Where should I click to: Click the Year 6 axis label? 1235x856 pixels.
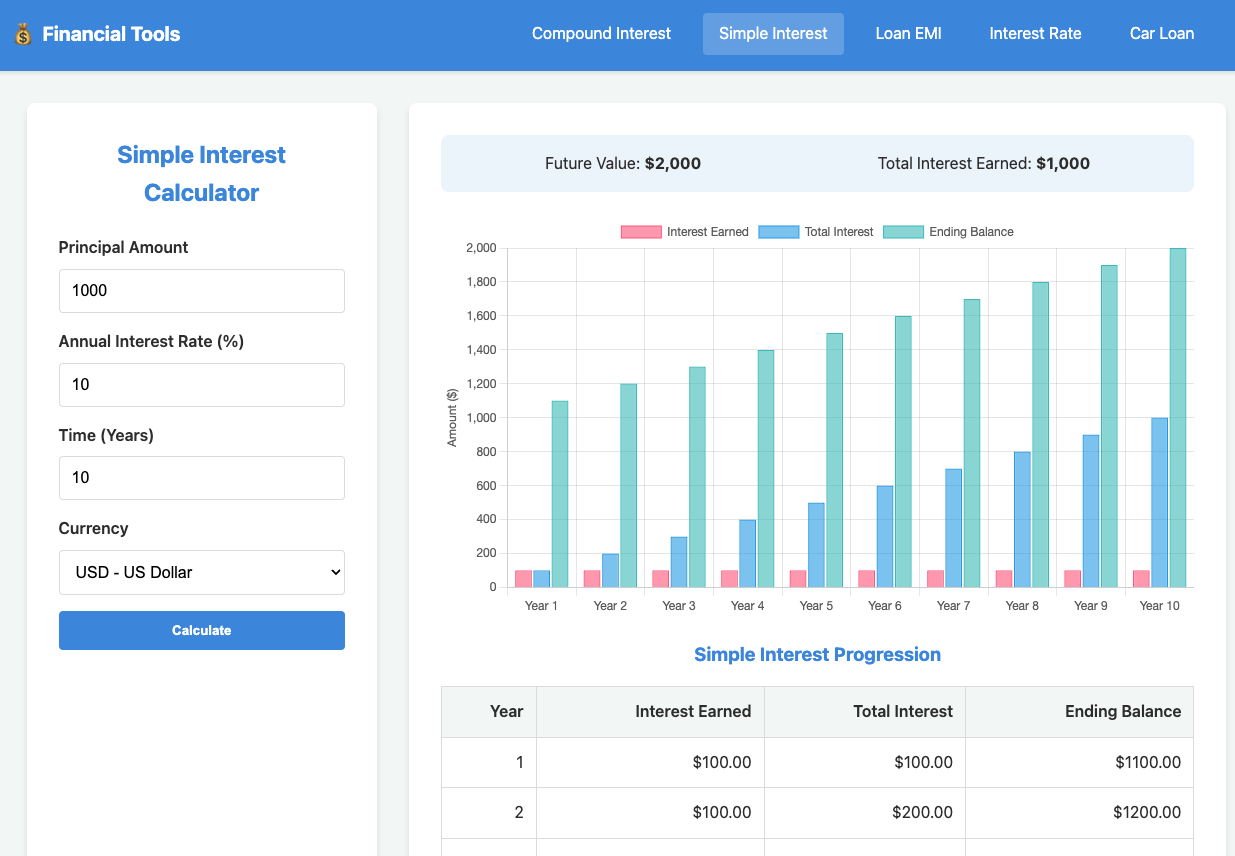pos(885,606)
